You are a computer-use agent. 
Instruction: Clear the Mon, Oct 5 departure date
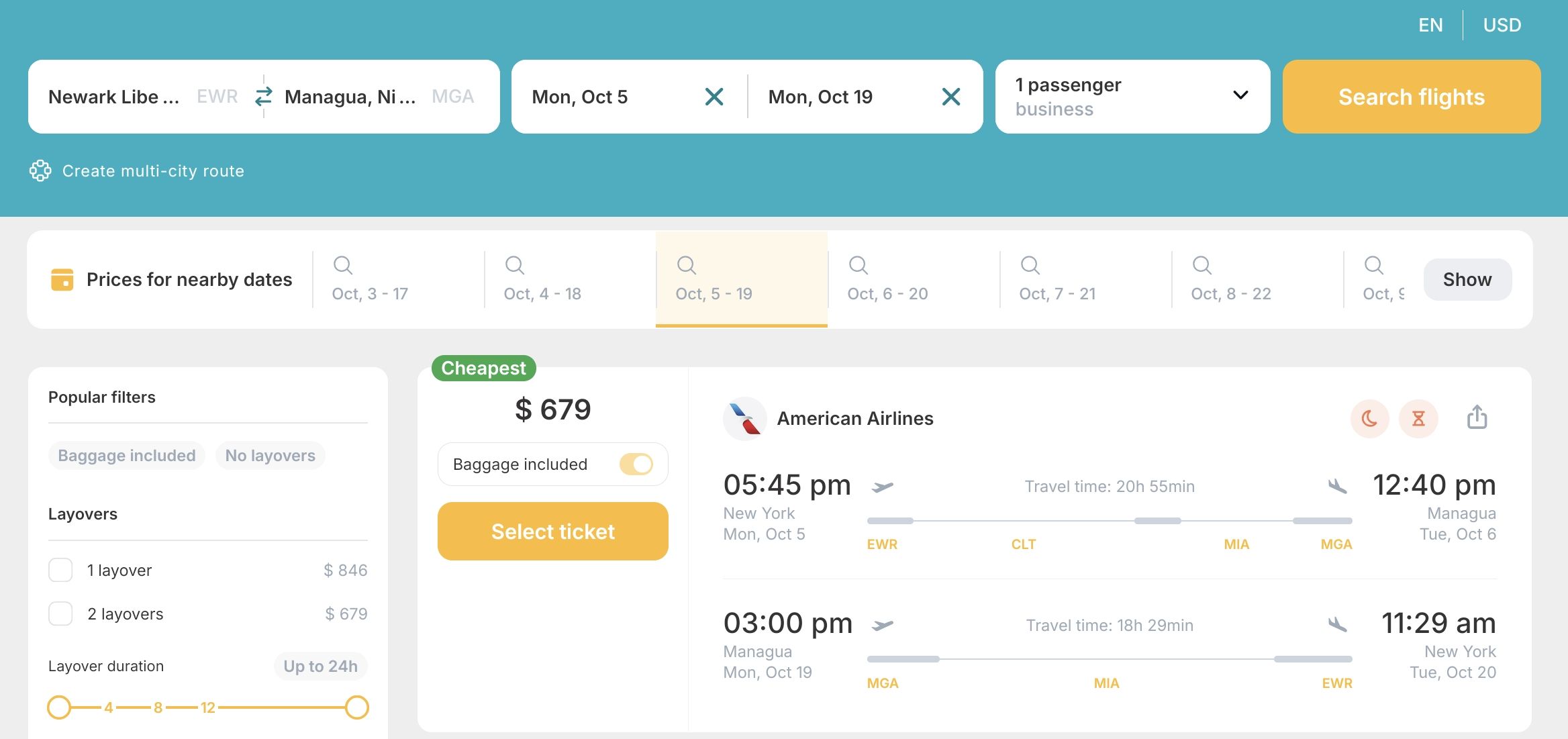[x=714, y=97]
